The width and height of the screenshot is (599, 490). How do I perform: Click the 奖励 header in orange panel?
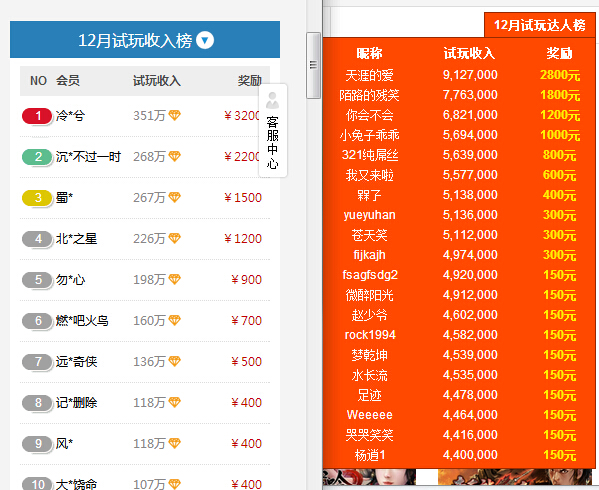[559, 53]
